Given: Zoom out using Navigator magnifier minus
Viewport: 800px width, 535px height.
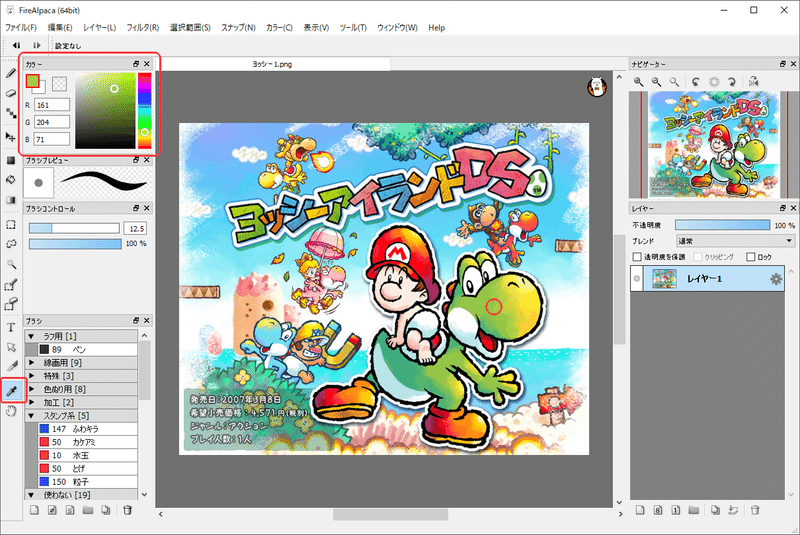Looking at the screenshot, I should pos(657,82).
